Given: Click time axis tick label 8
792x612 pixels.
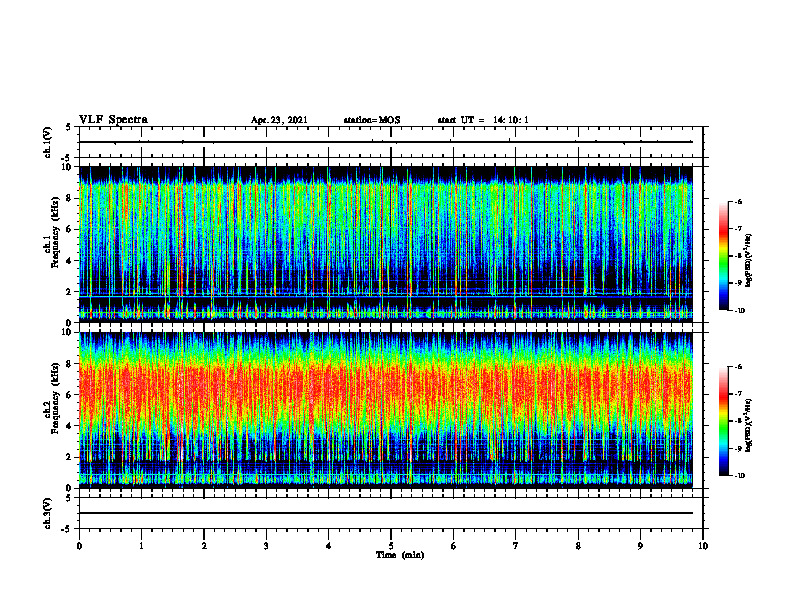Looking at the screenshot, I should pos(578,546).
